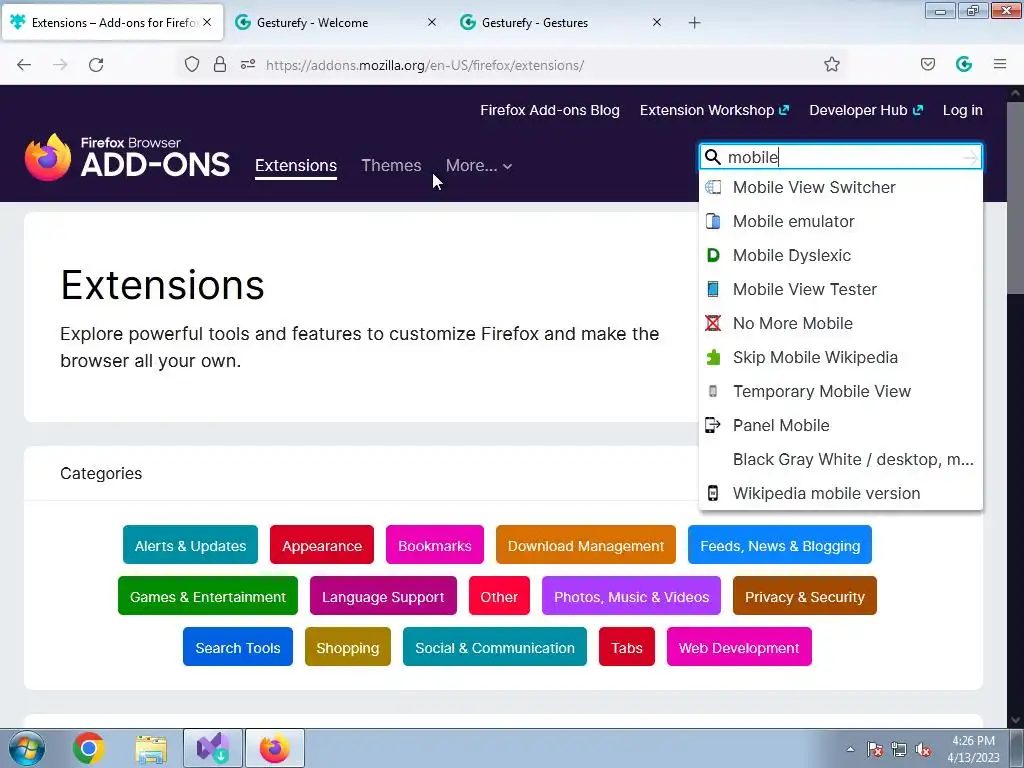Click the browser URL address bar
Image resolution: width=1024 pixels, height=768 pixels.
tap(509, 65)
